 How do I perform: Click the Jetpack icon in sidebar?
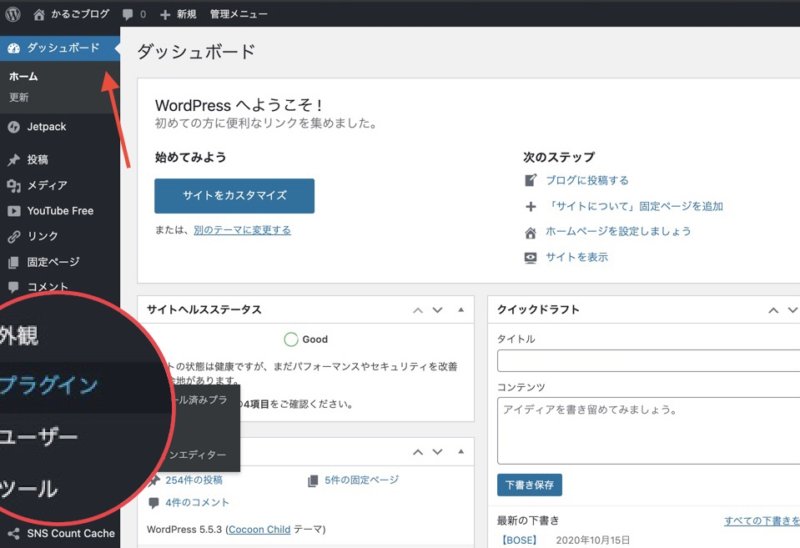coord(14,127)
